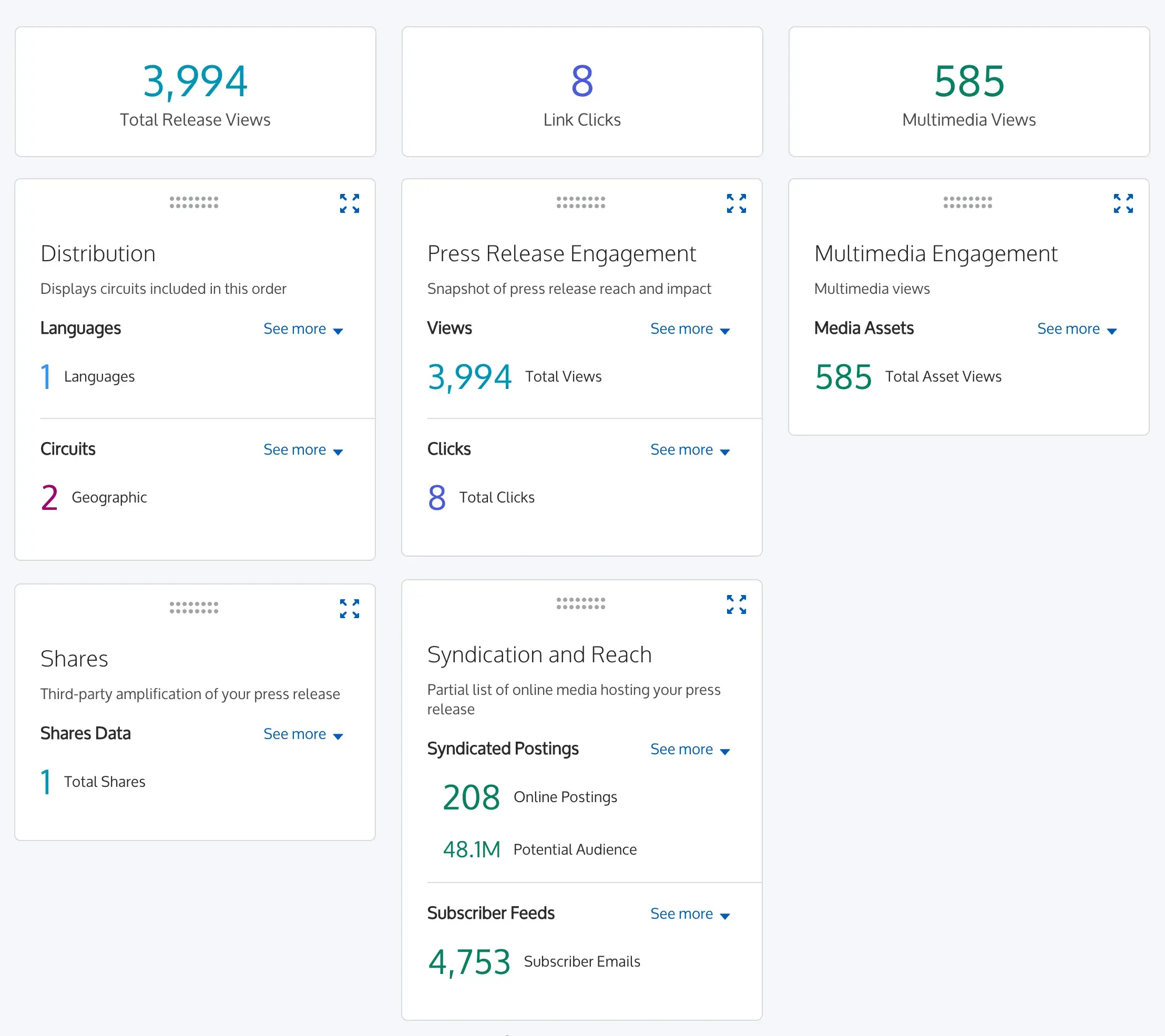Image resolution: width=1165 pixels, height=1036 pixels.
Task: Select the Link Clicks summary card
Action: [582, 92]
